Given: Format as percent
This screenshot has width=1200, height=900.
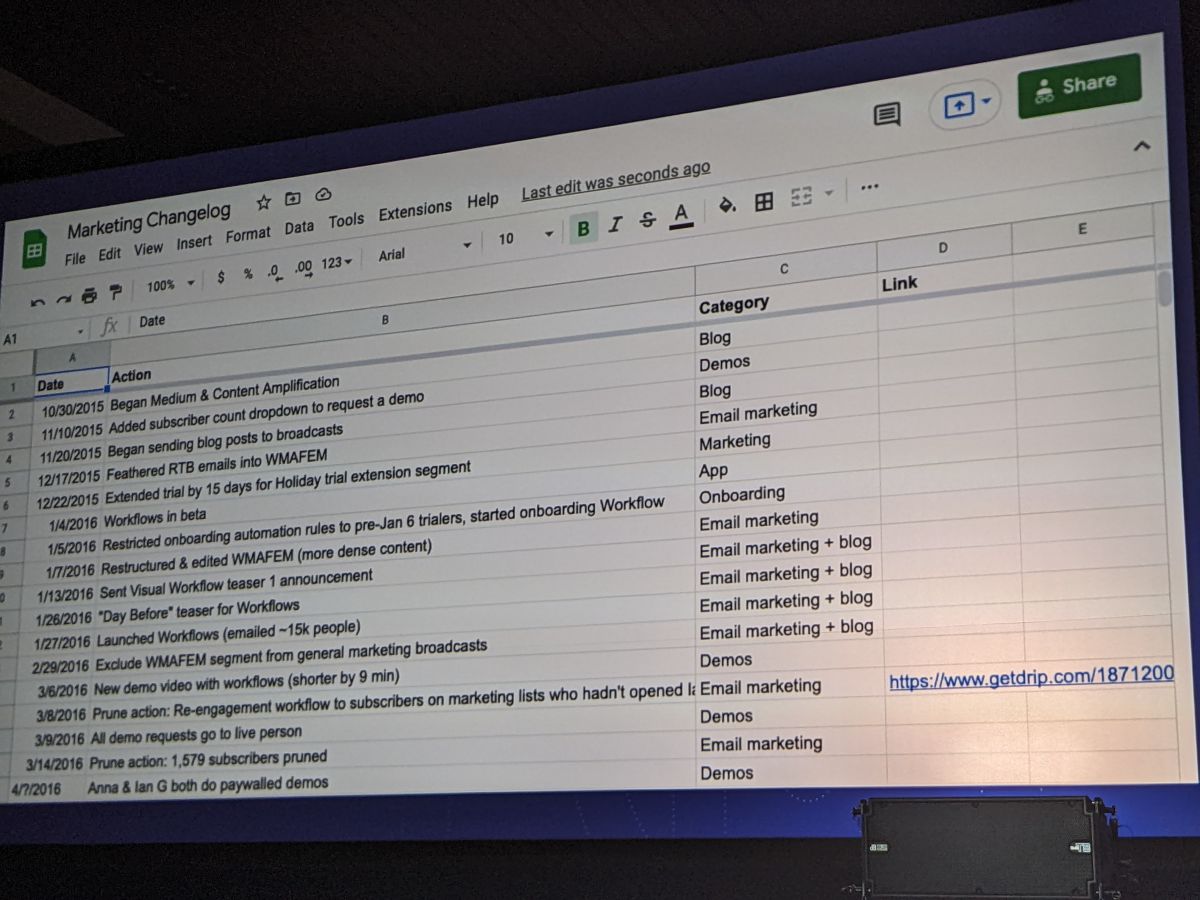Looking at the screenshot, I should pyautogui.click(x=248, y=273).
